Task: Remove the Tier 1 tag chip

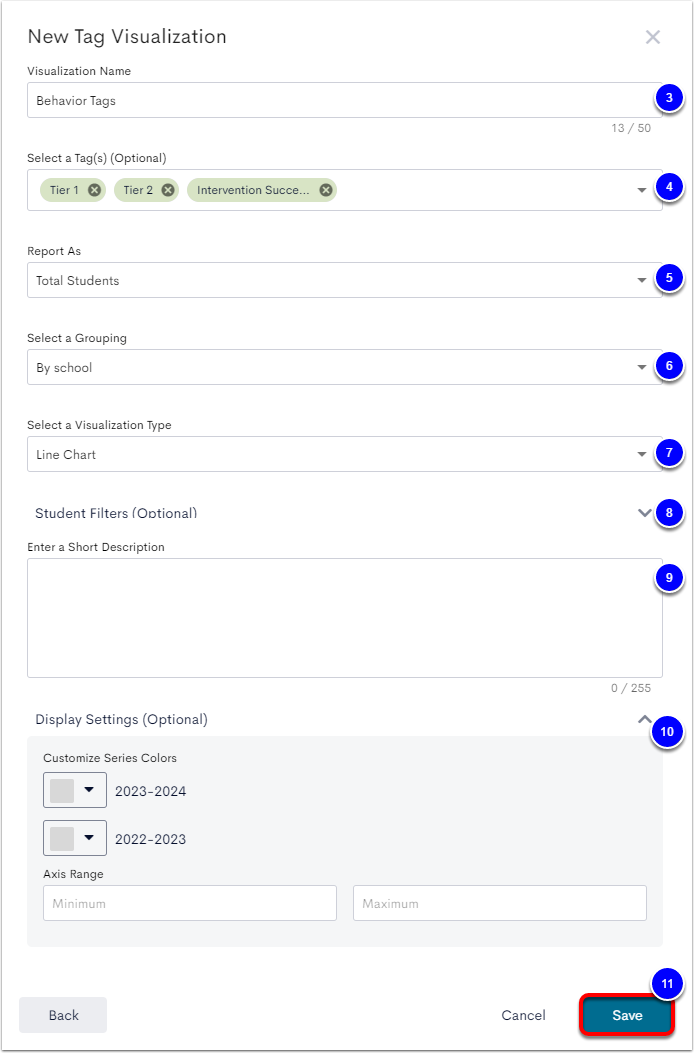Action: [x=95, y=190]
